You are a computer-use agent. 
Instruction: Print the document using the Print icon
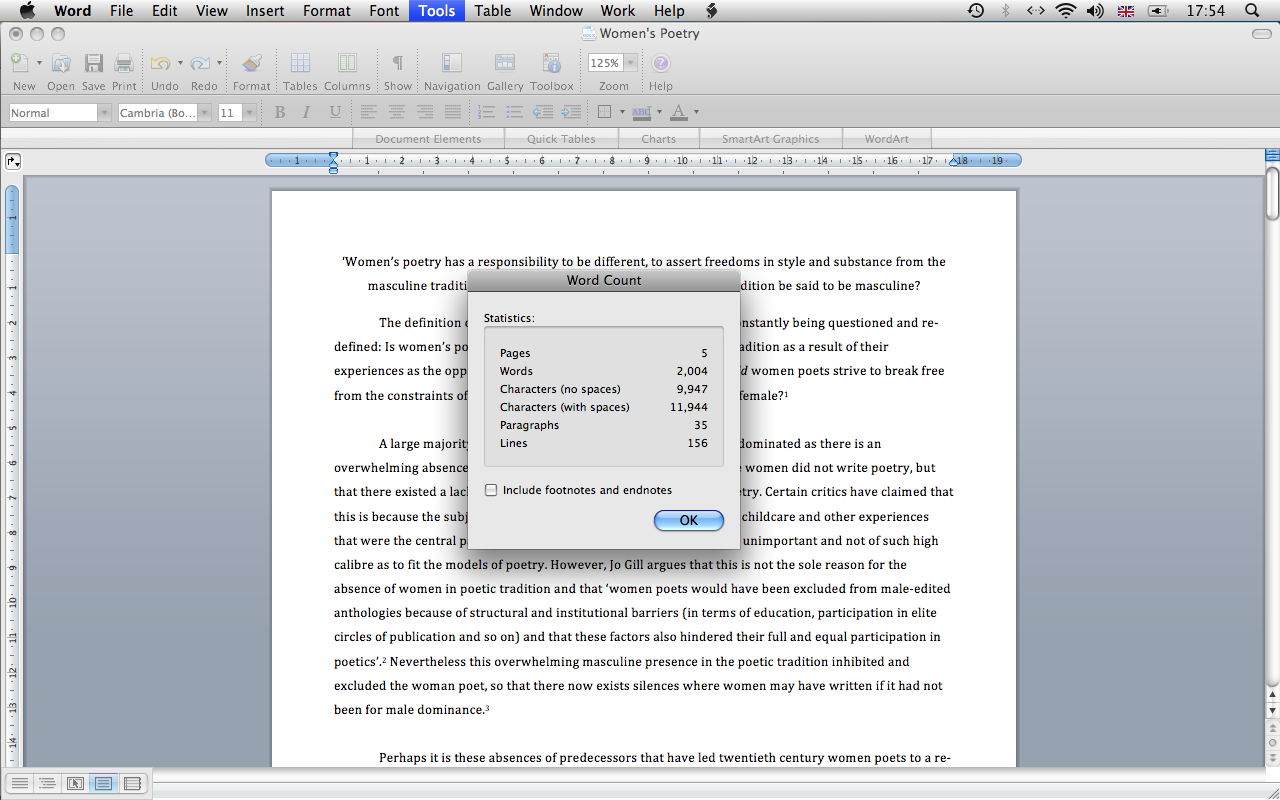[124, 63]
